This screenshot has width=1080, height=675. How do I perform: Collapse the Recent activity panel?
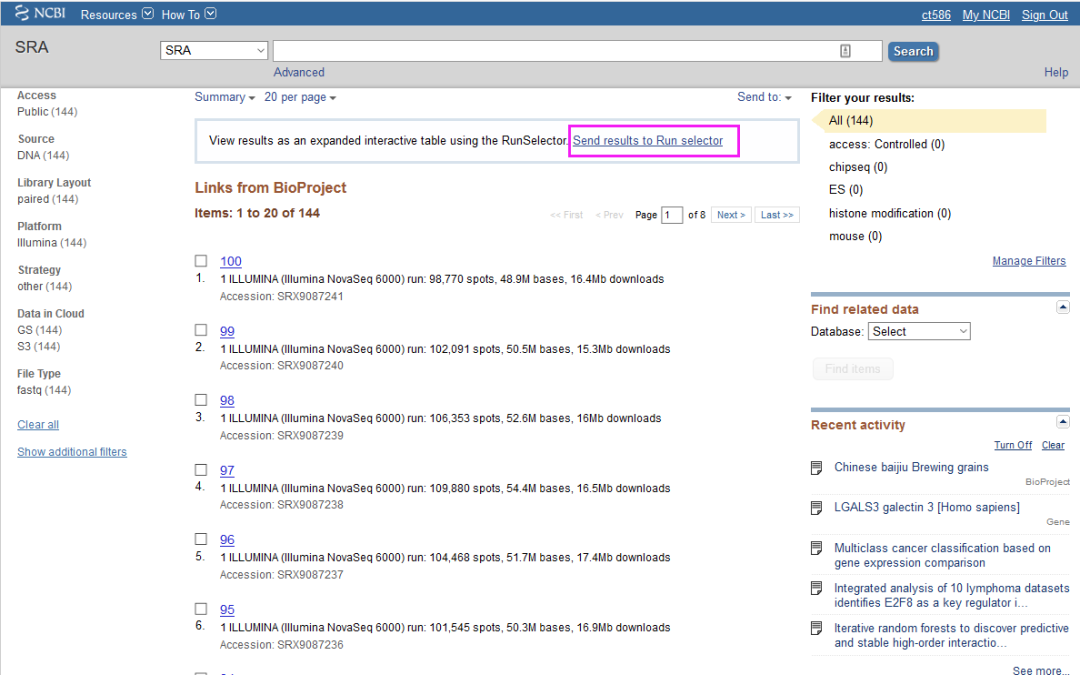click(1063, 422)
